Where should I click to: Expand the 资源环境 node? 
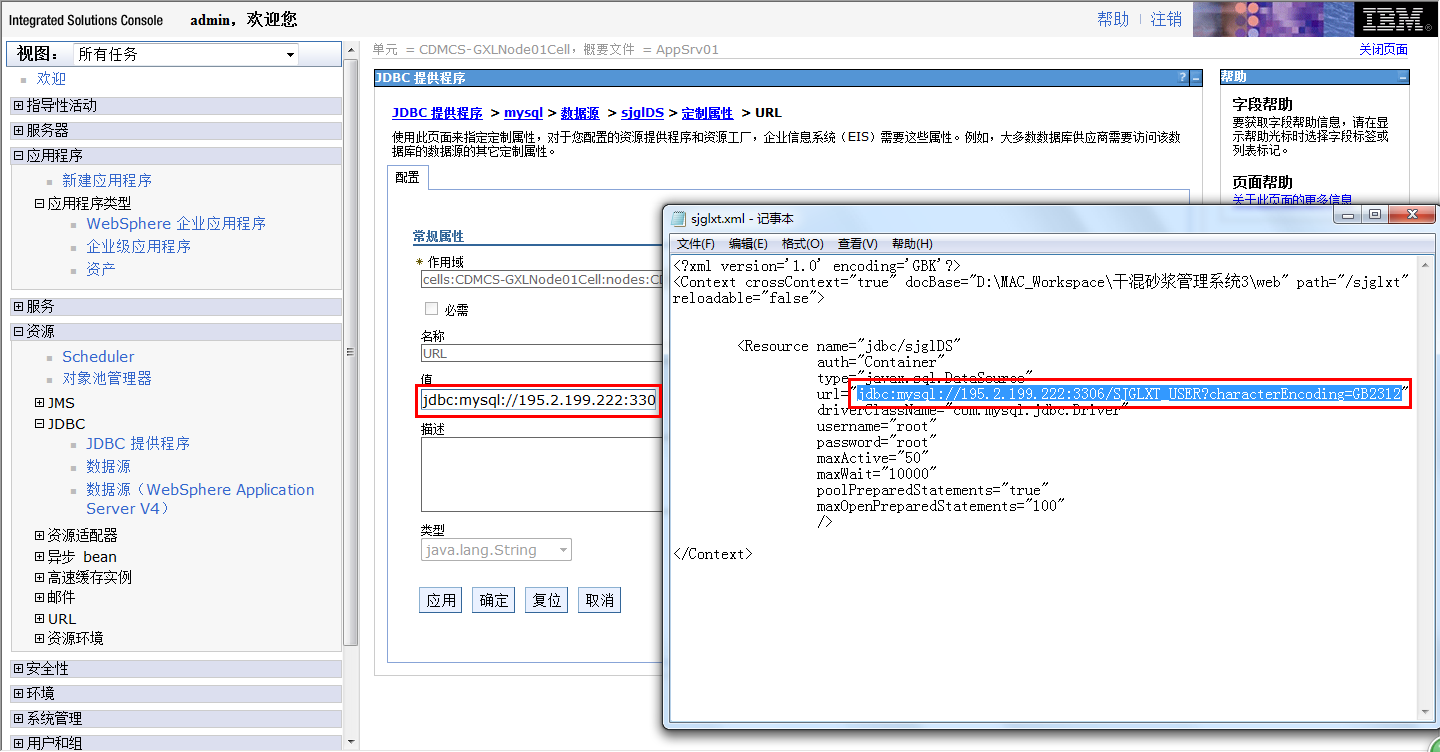(40, 638)
